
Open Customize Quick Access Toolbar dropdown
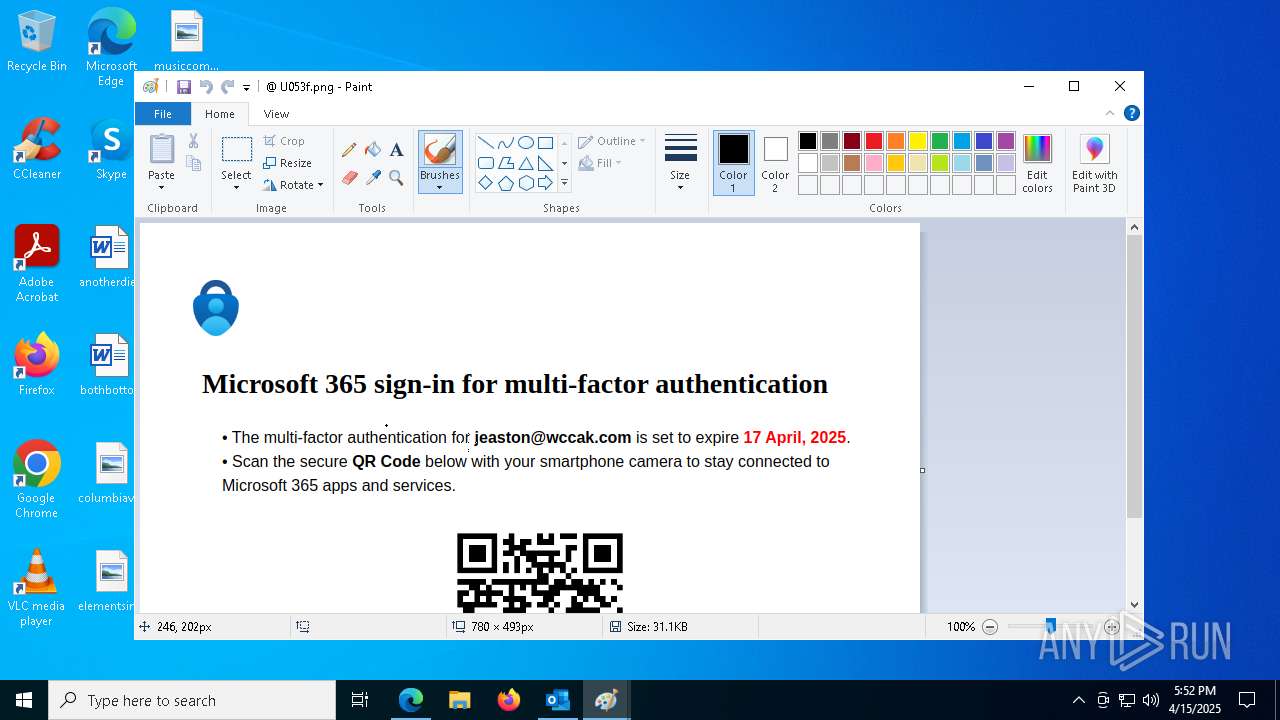[x=247, y=88]
